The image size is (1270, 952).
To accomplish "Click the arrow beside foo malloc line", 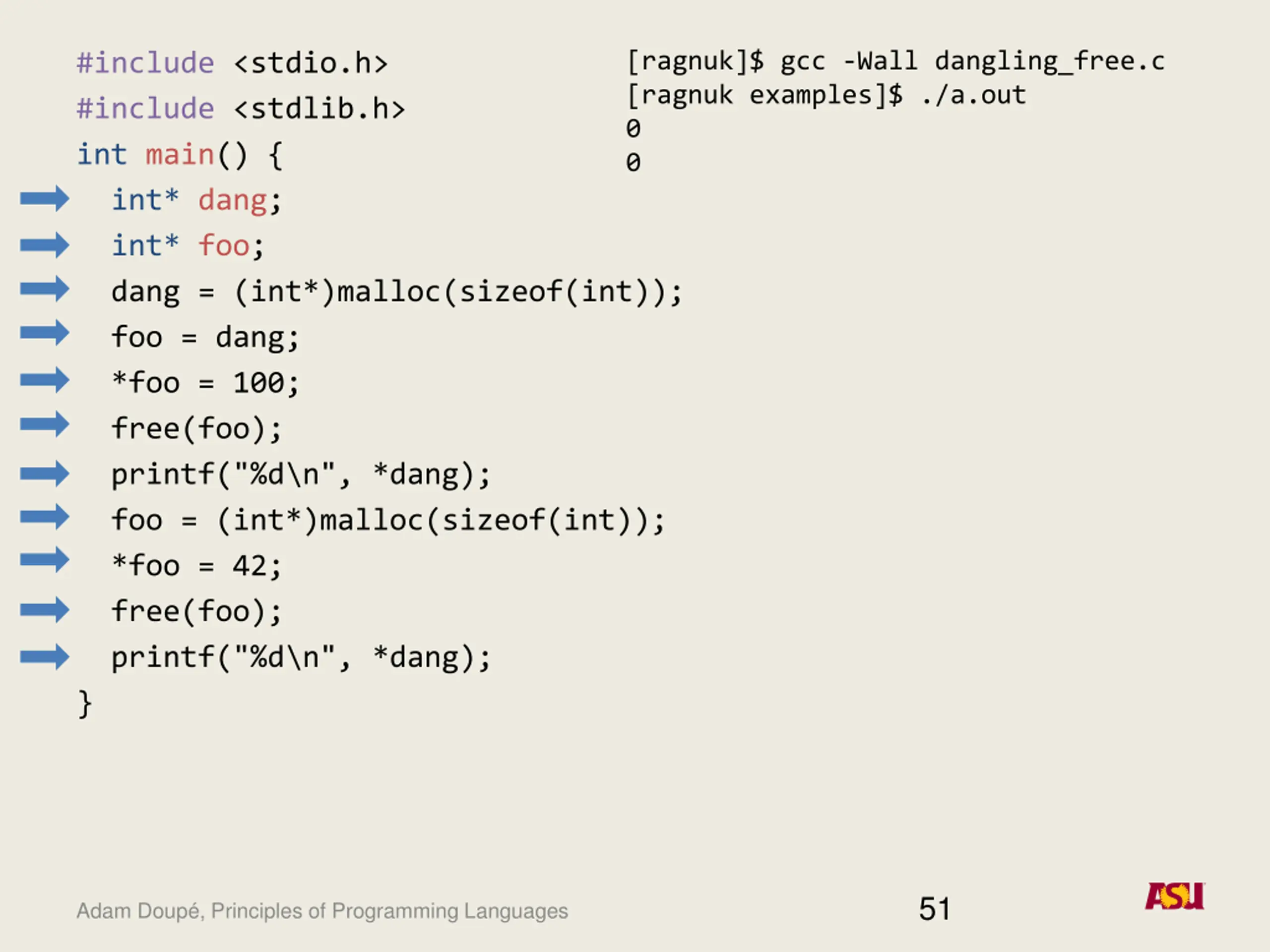I will coord(45,517).
